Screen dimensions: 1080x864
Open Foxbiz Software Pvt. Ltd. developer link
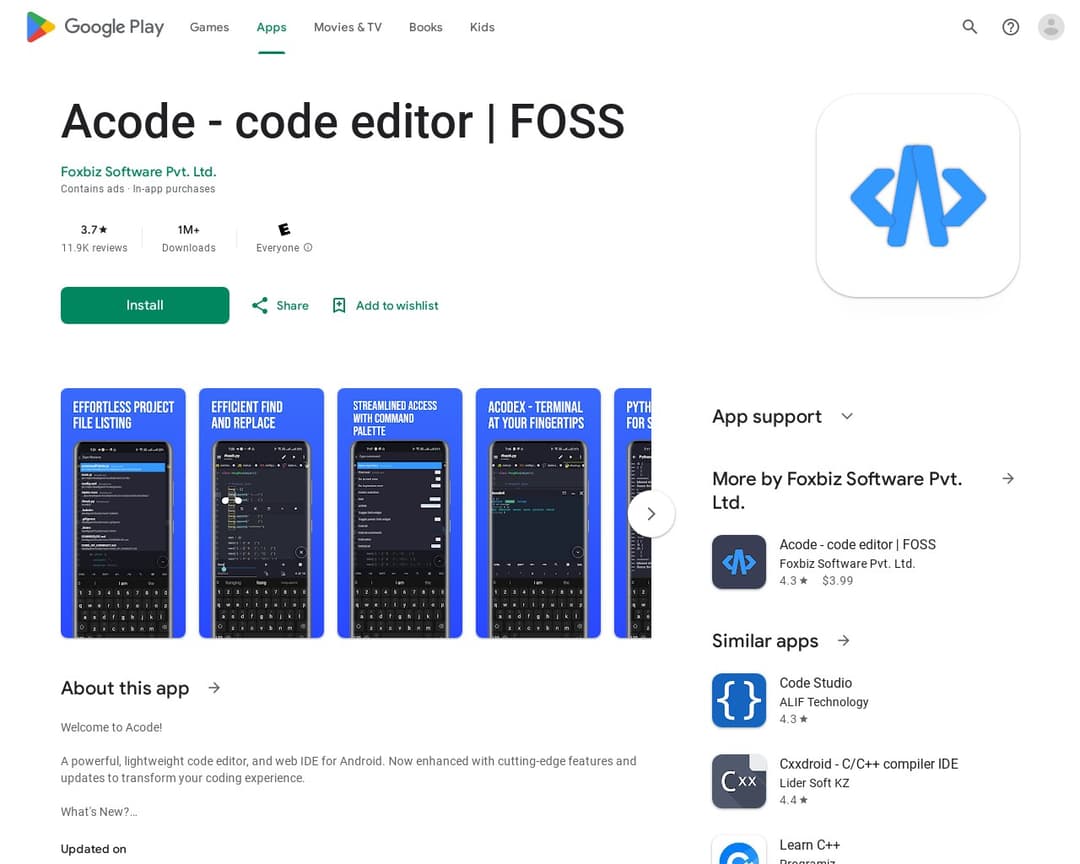[138, 171]
